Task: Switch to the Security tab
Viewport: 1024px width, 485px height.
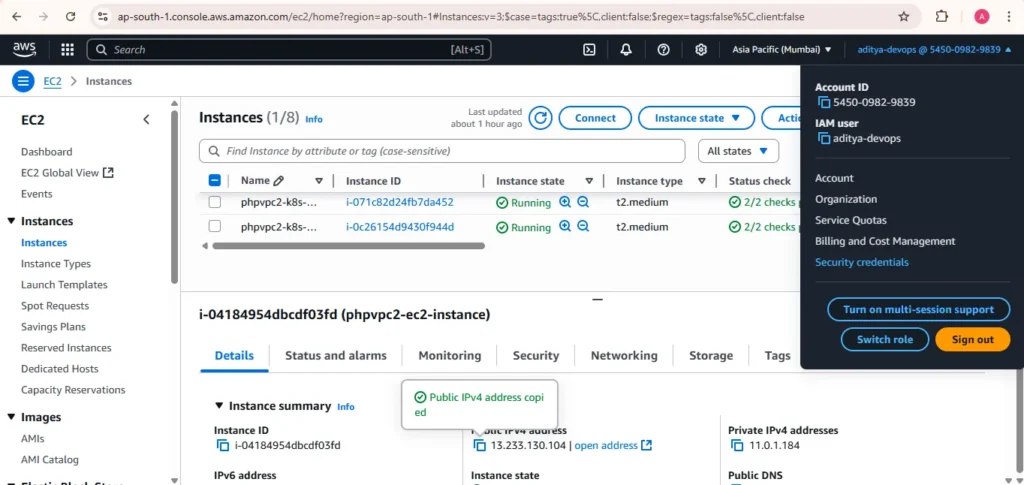Action: coord(535,355)
